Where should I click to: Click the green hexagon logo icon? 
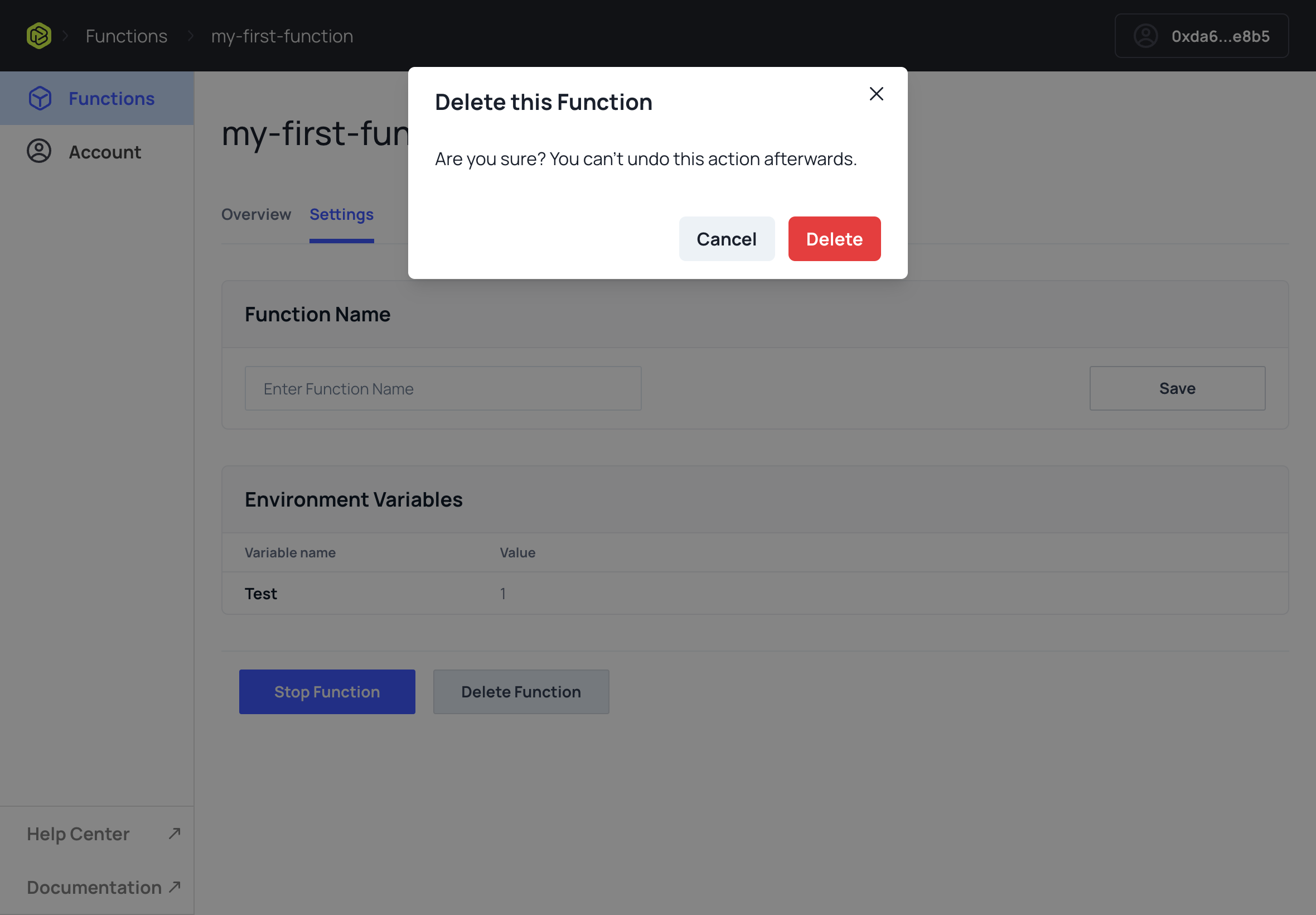[x=39, y=36]
